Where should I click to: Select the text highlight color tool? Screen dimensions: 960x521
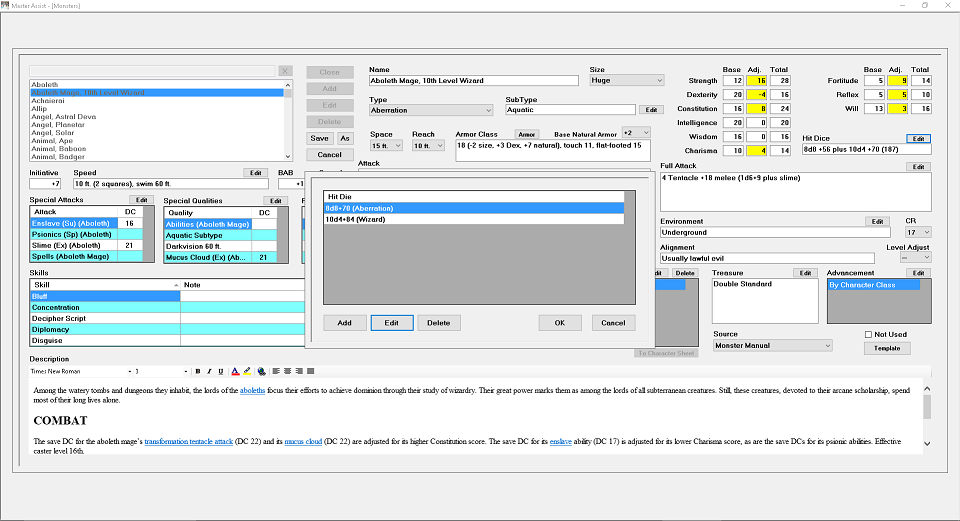(247, 371)
